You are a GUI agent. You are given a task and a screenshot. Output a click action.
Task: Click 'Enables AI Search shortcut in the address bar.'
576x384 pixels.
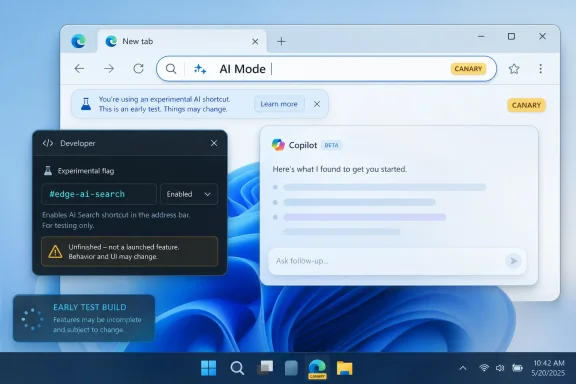click(116, 215)
